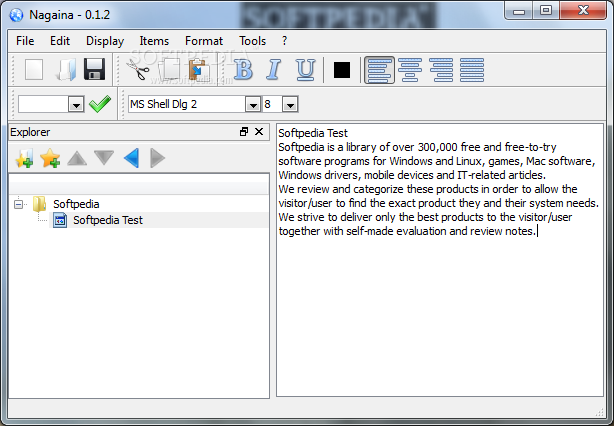Open the Items menu
The image size is (614, 426).
pos(154,41)
